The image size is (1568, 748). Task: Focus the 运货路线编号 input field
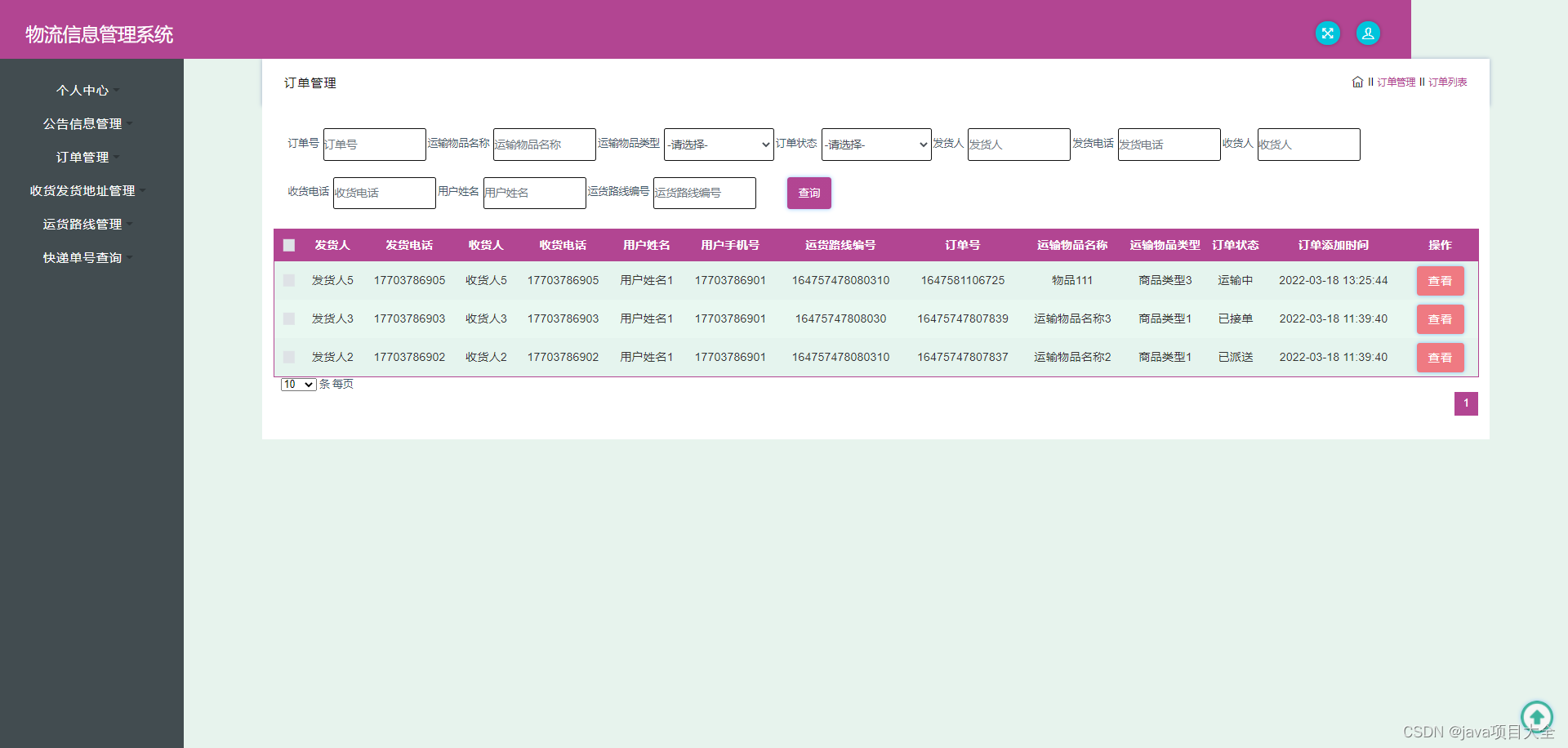705,193
